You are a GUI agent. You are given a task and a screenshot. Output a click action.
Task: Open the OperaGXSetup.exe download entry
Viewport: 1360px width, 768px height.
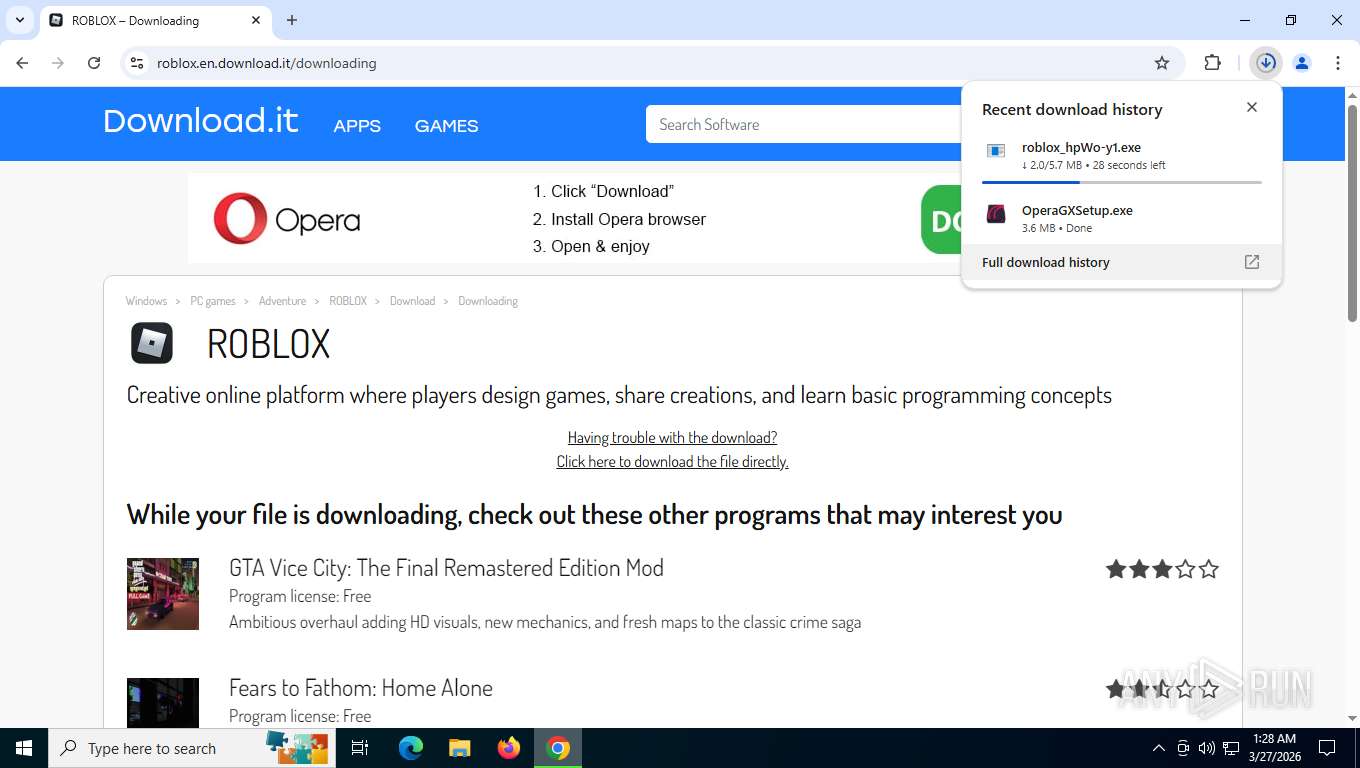point(1122,218)
